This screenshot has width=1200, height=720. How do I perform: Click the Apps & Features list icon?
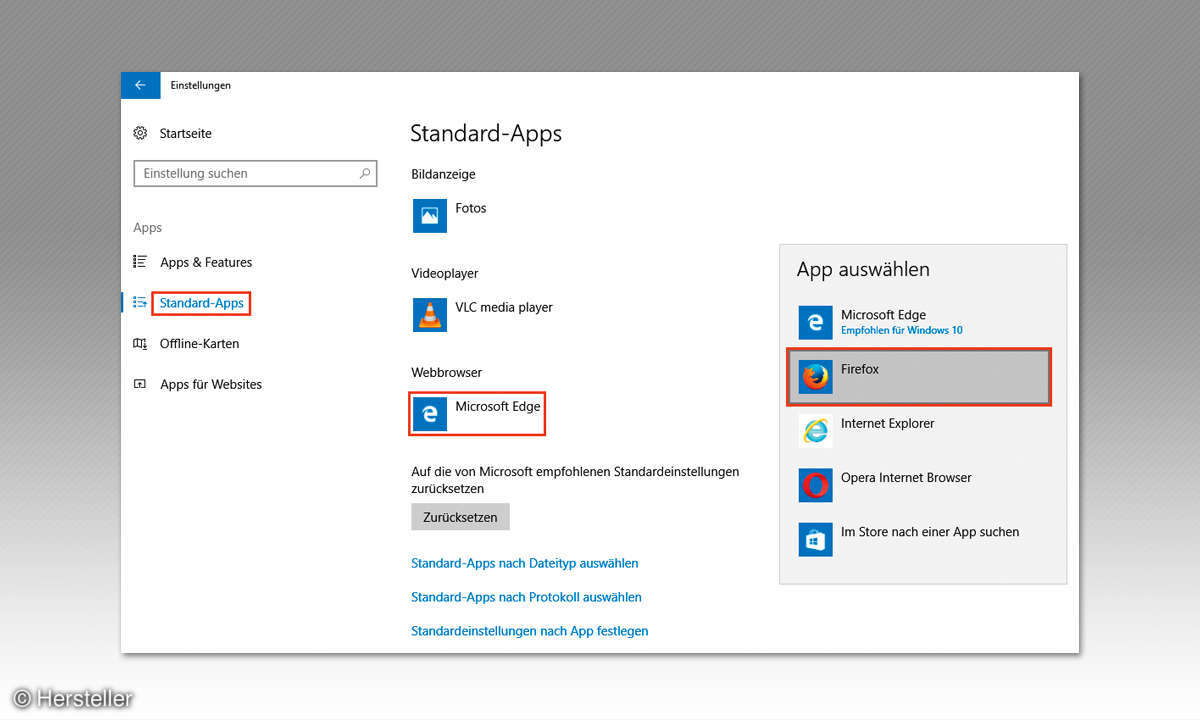140,262
